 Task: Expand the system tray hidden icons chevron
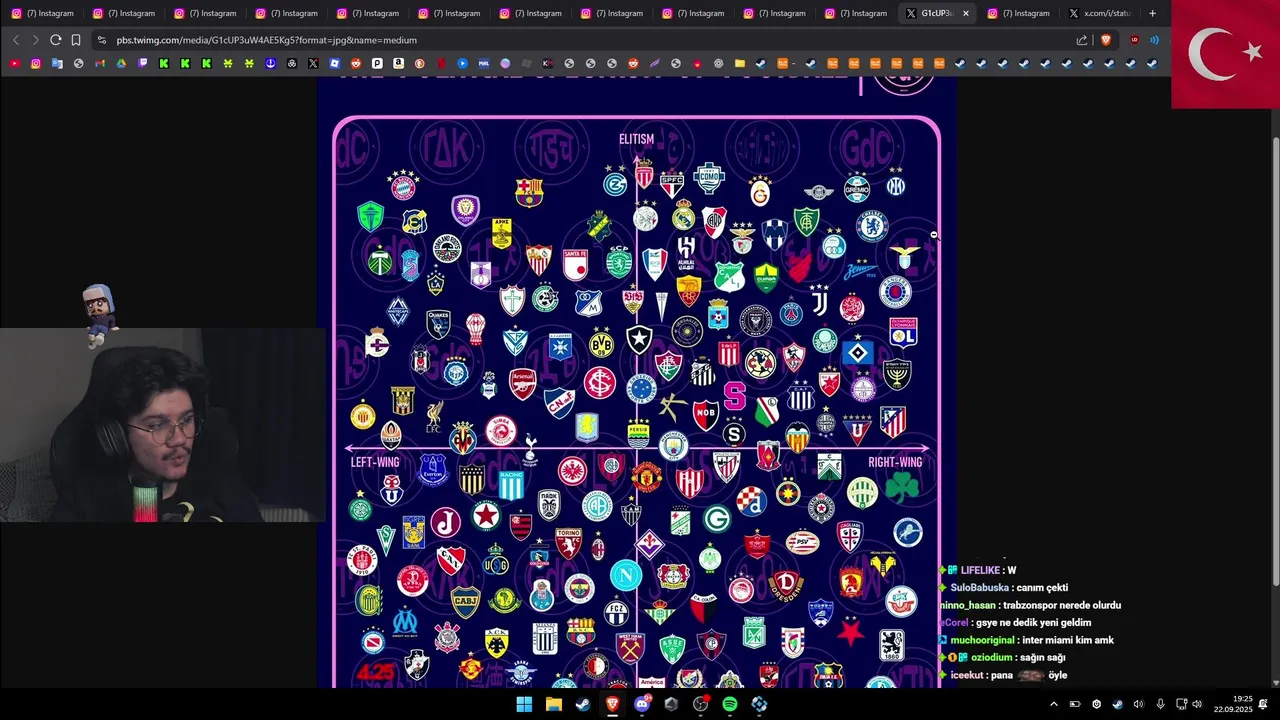(1053, 704)
